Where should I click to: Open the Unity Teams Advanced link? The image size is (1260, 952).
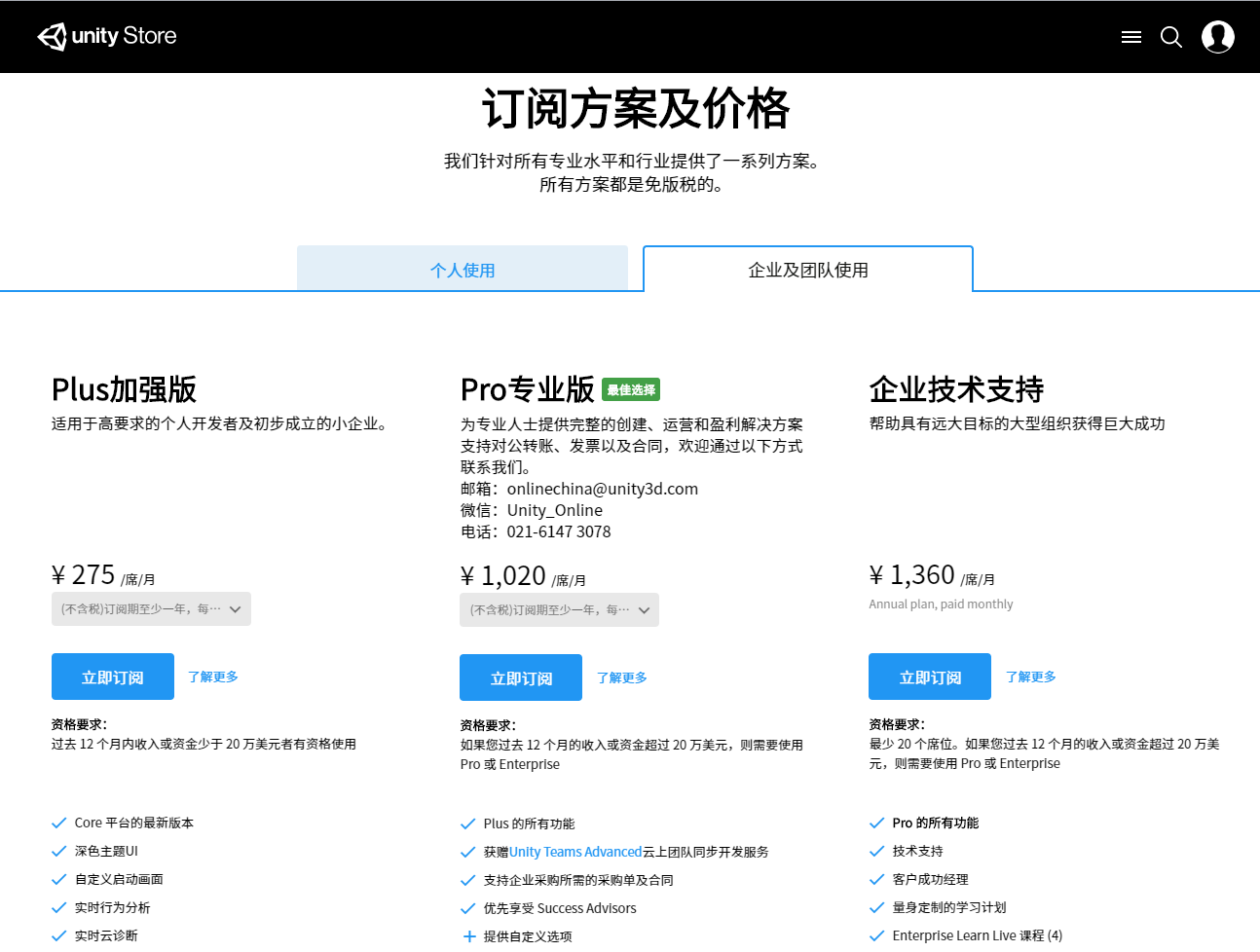(x=575, y=852)
